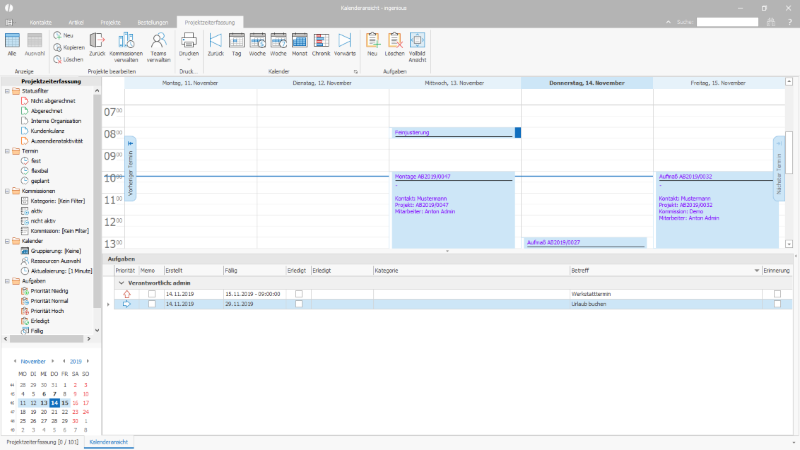Click Zurück in Projekte bearbeiten group

coord(97,44)
